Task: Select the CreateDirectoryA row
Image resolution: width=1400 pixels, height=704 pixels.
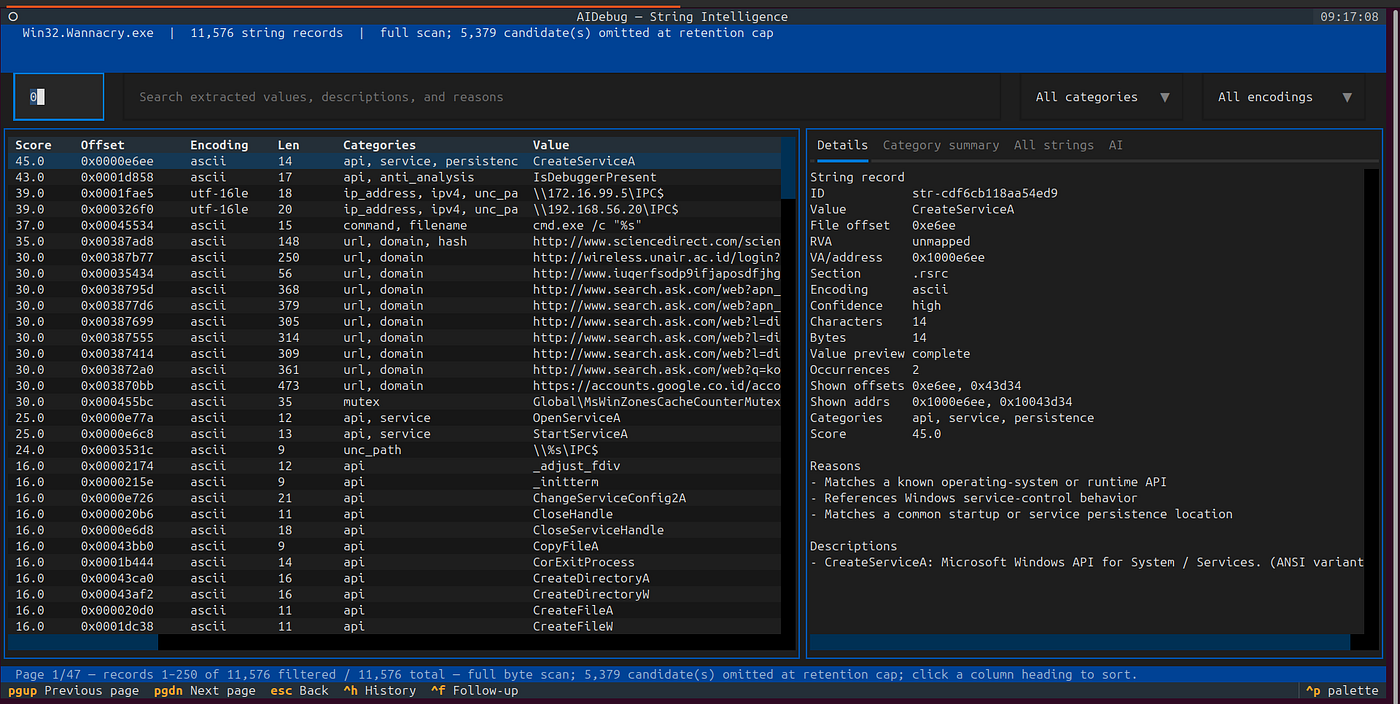Action: (395, 578)
